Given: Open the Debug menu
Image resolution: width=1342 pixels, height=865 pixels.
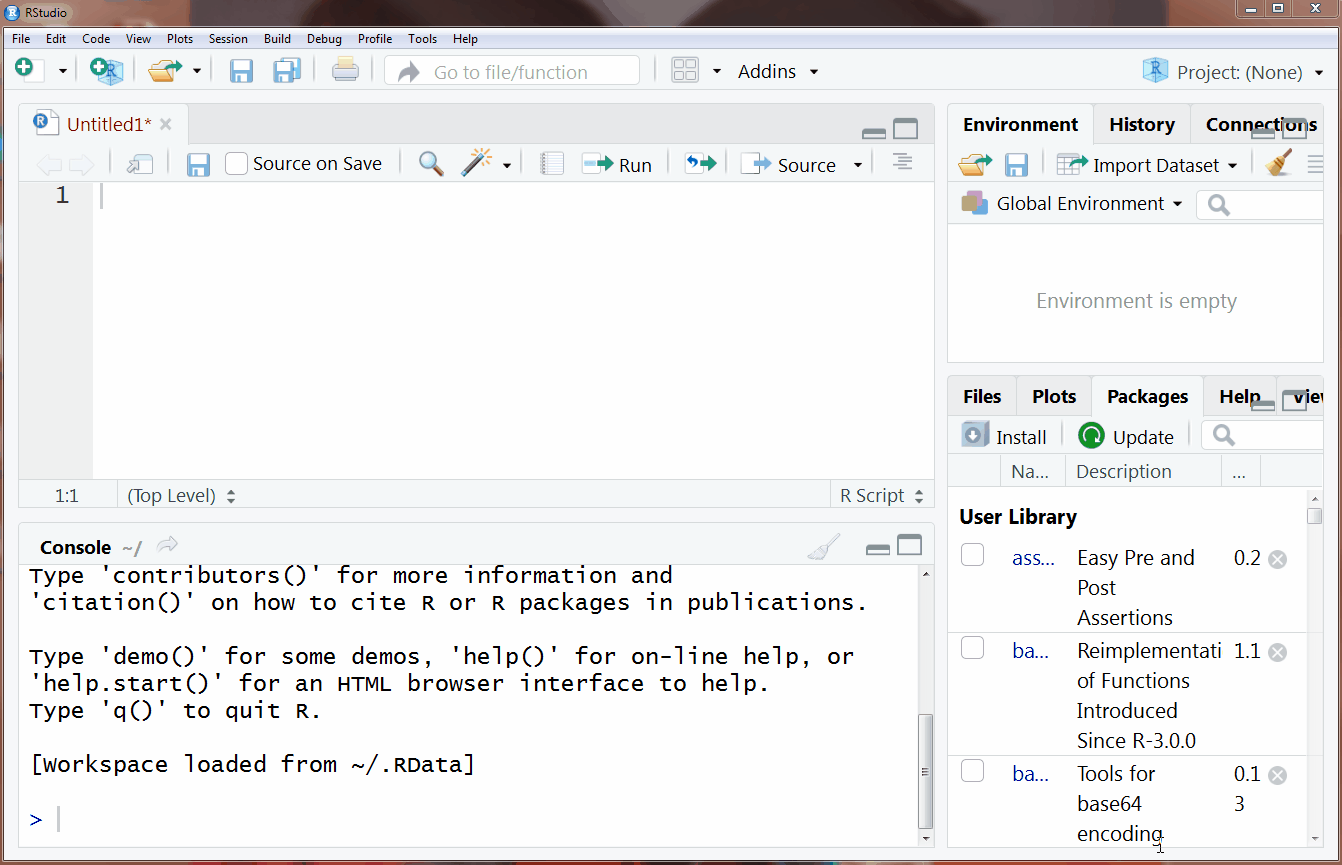Looking at the screenshot, I should [x=324, y=39].
